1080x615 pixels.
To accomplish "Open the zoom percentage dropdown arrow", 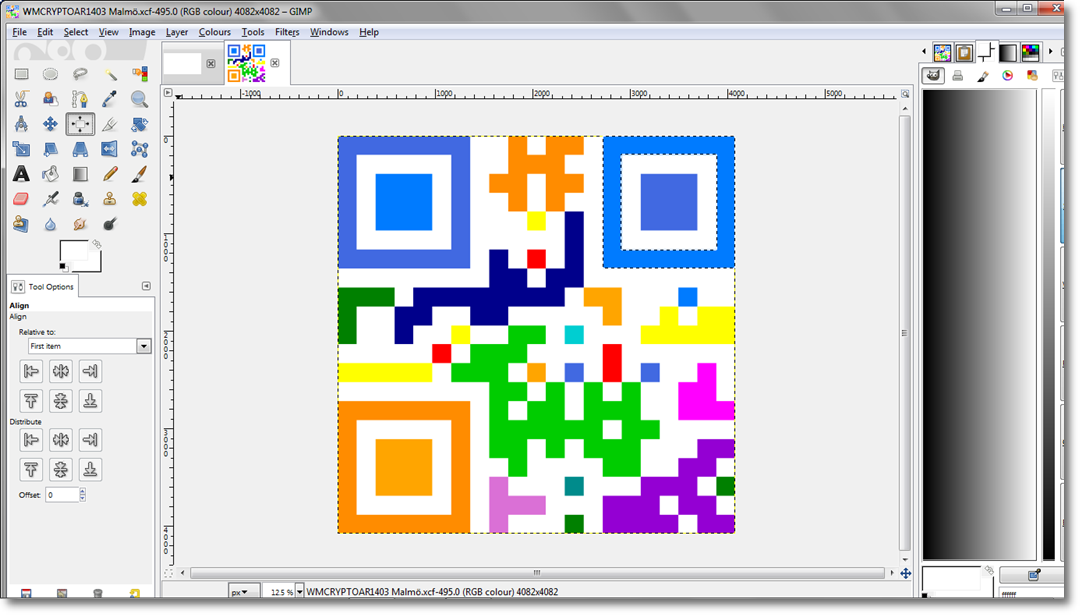I will pos(300,592).
